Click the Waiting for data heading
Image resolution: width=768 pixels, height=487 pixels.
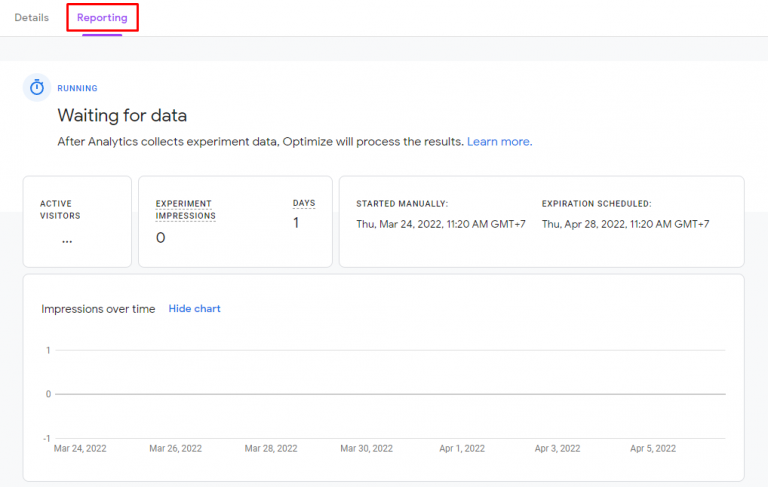(122, 116)
